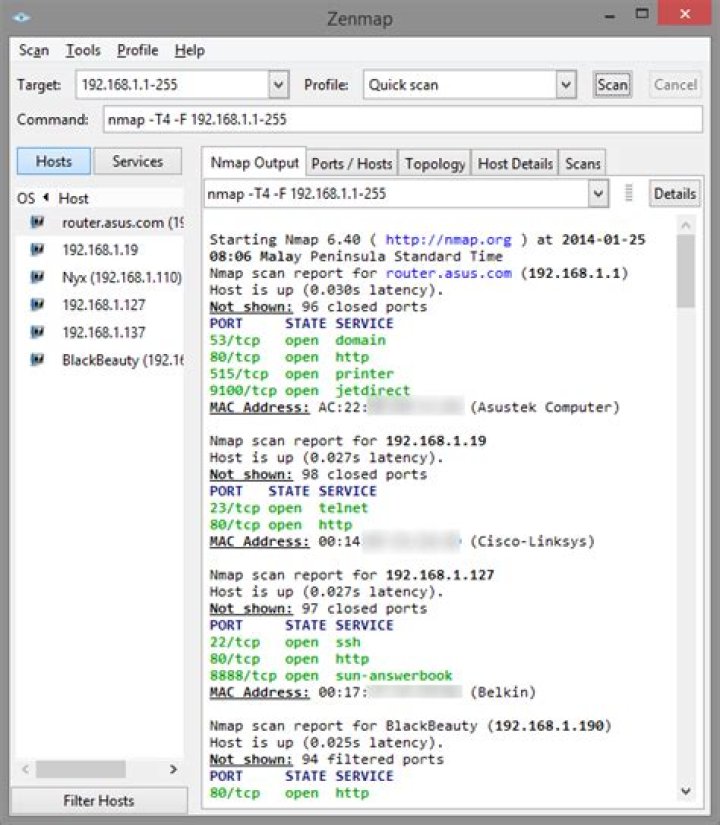Click the output vertical scrollbar thumb

click(x=685, y=270)
